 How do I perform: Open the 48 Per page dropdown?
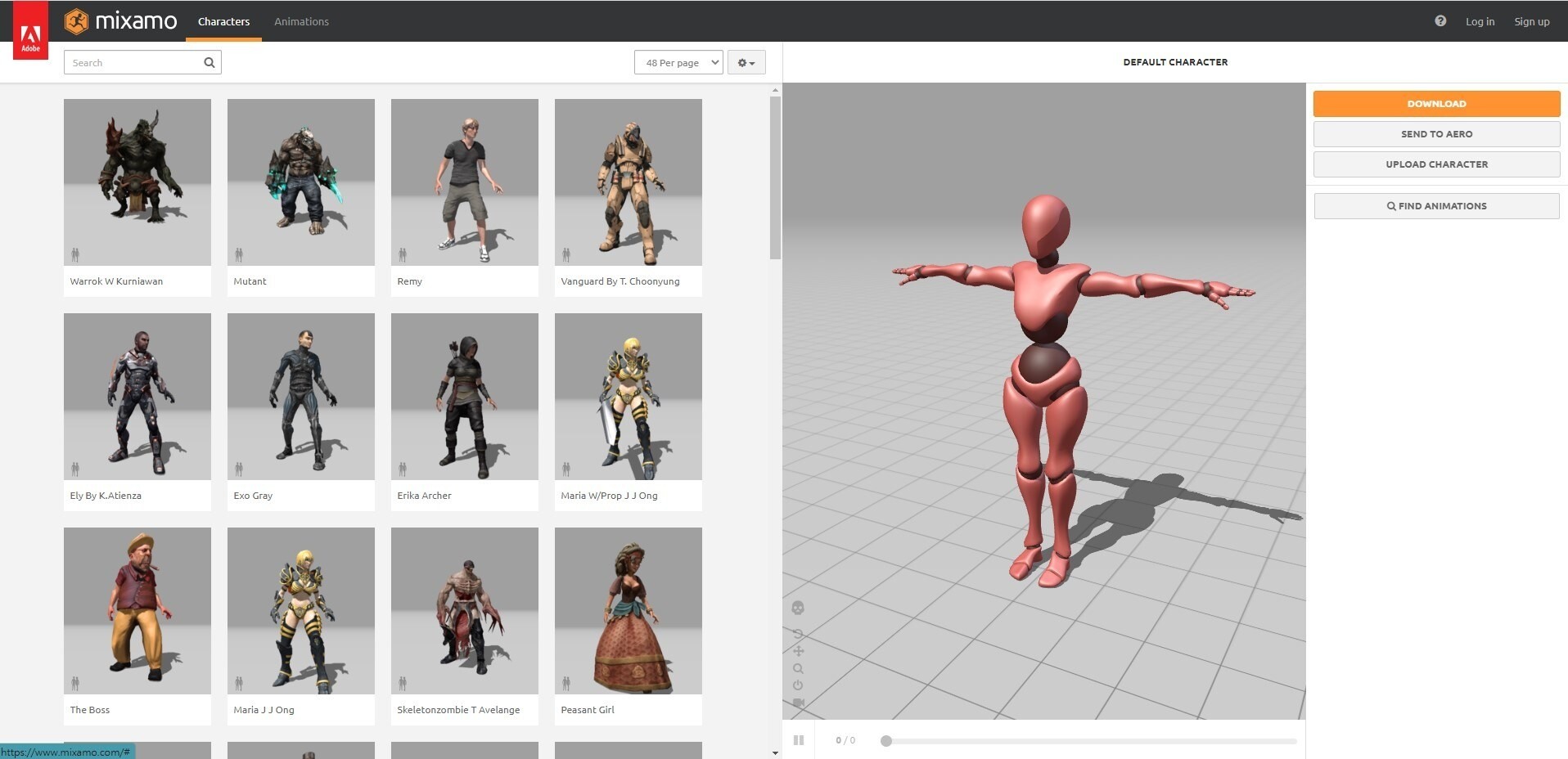[678, 62]
